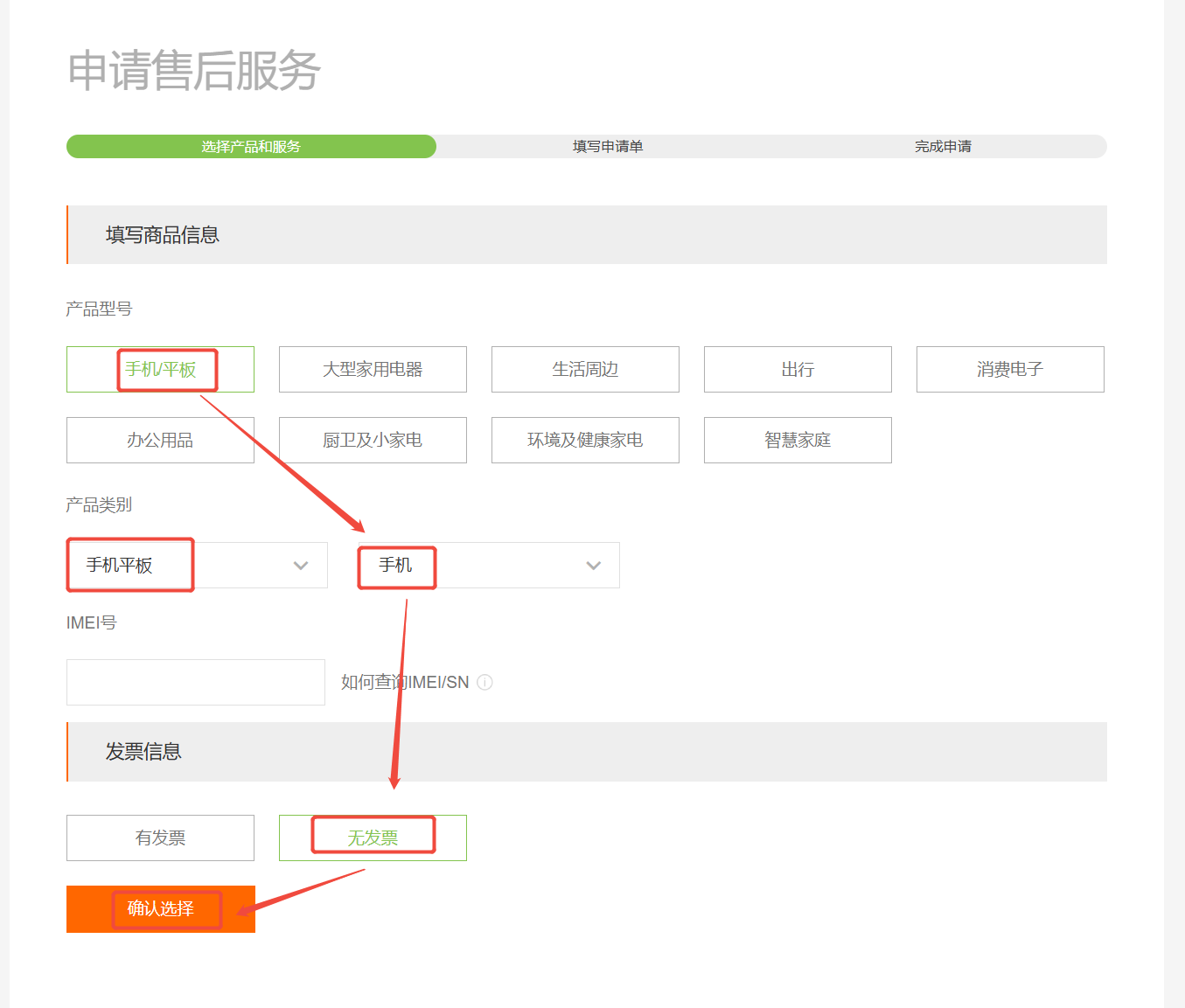Choose the 生活周边 product type
The height and width of the screenshot is (1008, 1185).
point(585,370)
